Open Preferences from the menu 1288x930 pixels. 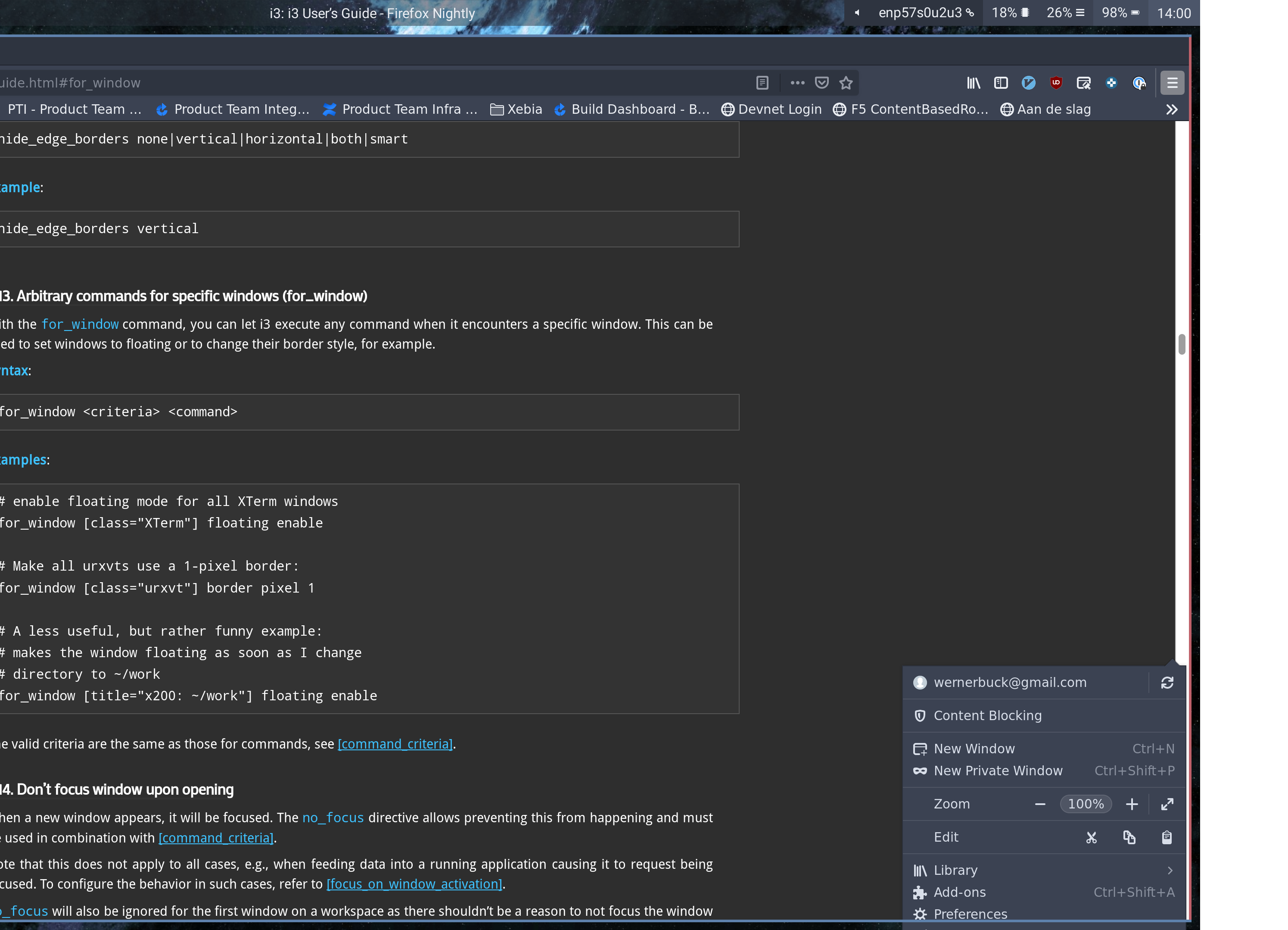(x=1044, y=914)
